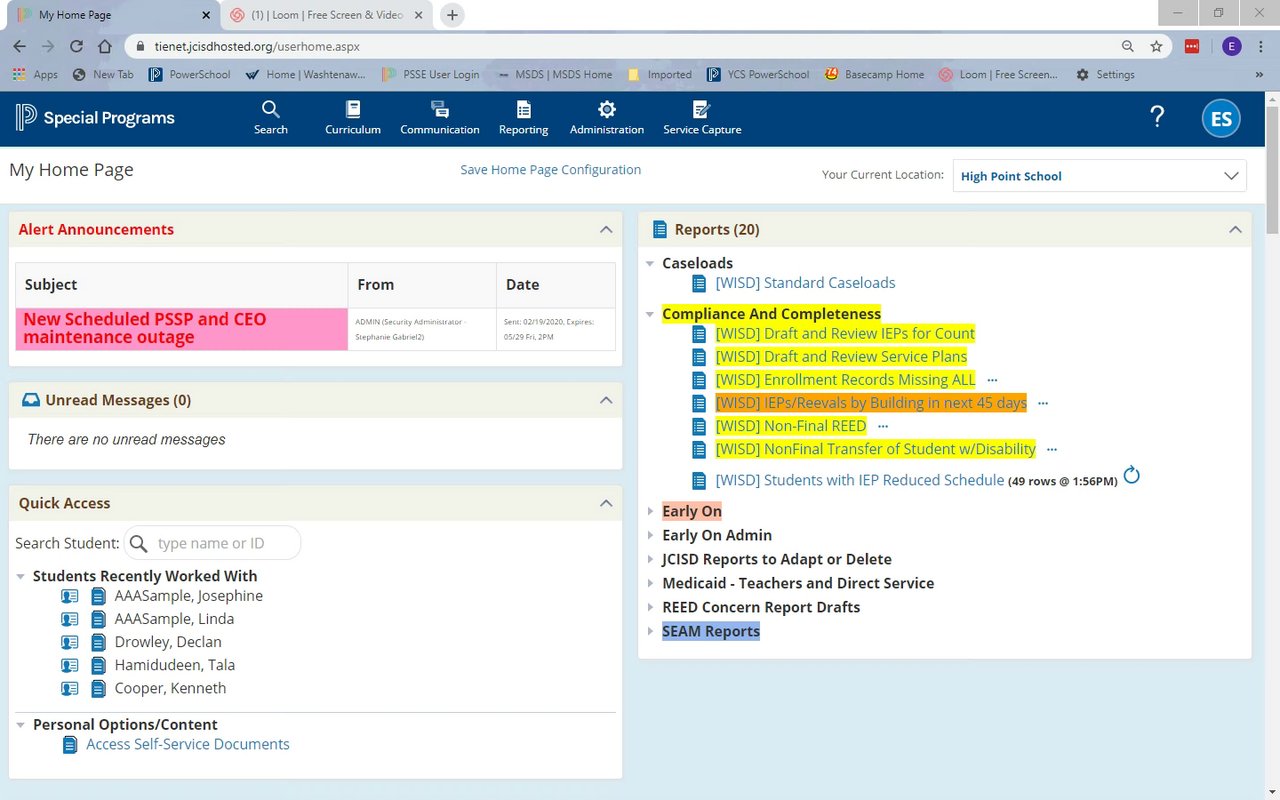
Task: Collapse the Alert Announcements panel
Action: pyautogui.click(x=606, y=230)
